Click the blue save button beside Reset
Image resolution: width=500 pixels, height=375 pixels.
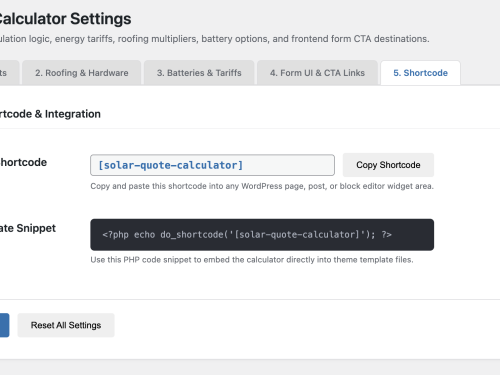(x=4, y=325)
